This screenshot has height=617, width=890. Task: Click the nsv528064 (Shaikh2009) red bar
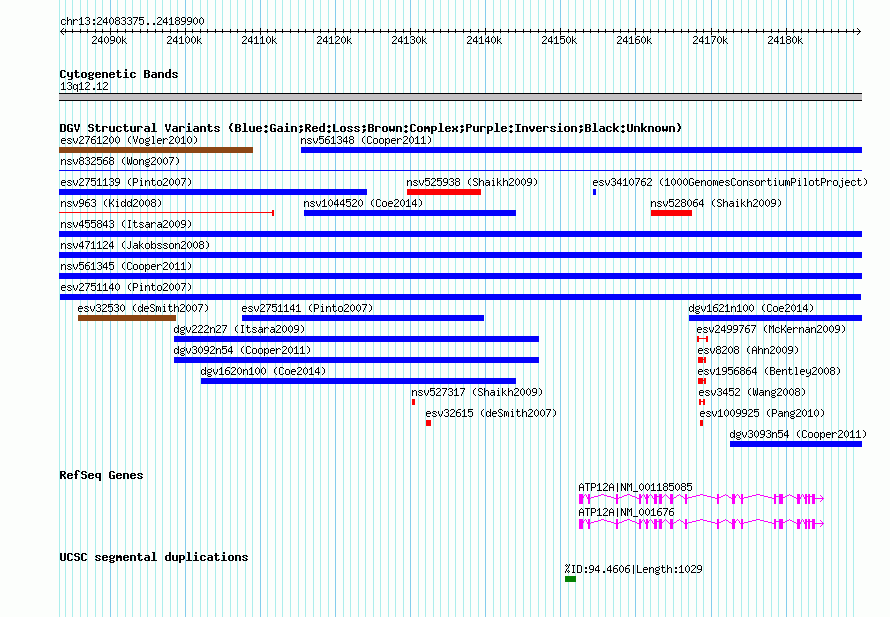click(671, 213)
